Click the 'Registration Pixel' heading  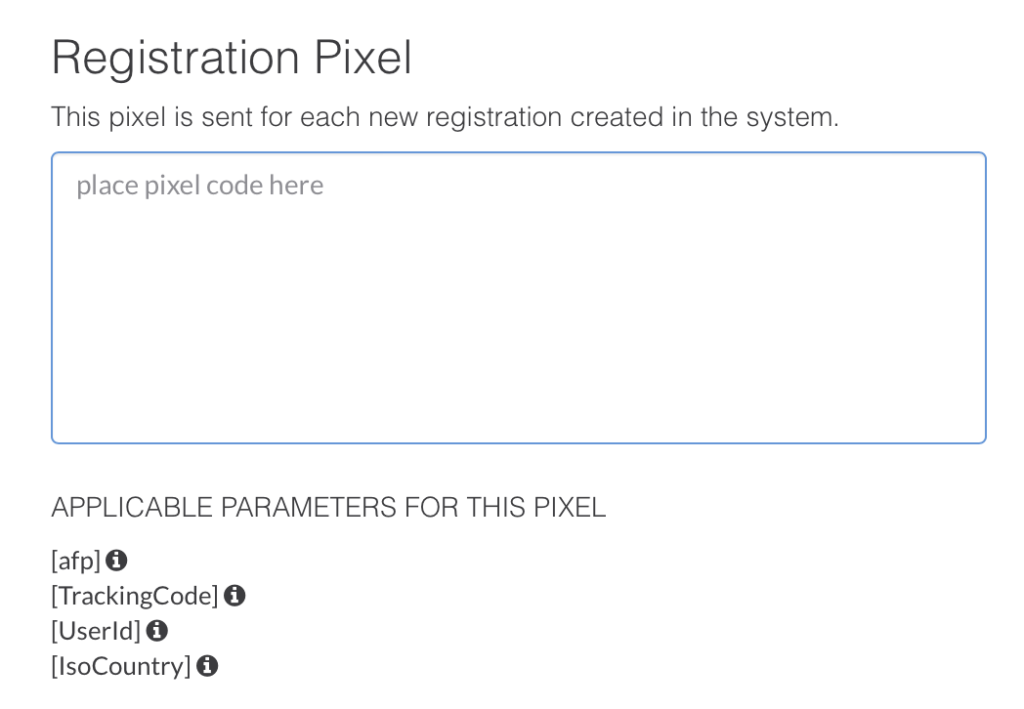(232, 57)
